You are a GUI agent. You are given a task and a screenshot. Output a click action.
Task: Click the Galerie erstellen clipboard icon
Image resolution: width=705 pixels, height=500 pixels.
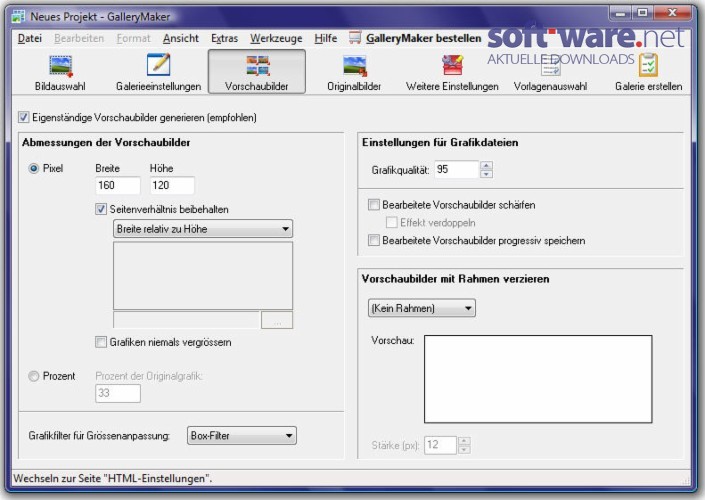[648, 65]
